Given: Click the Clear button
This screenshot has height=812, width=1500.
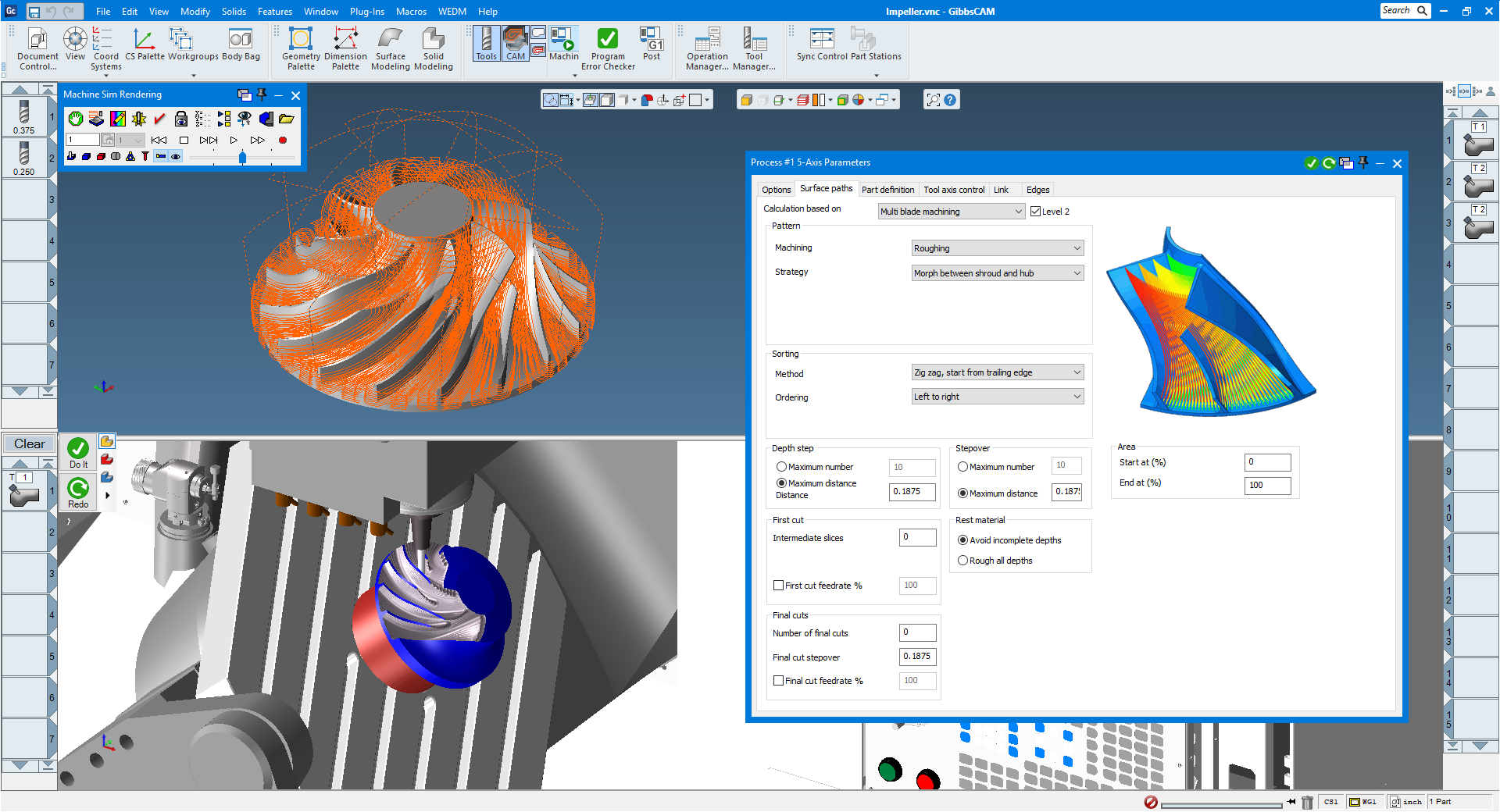Looking at the screenshot, I should pyautogui.click(x=29, y=443).
